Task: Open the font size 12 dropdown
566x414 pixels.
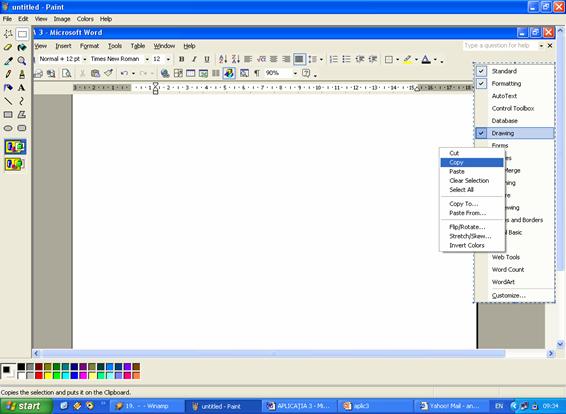Action: tap(168, 59)
